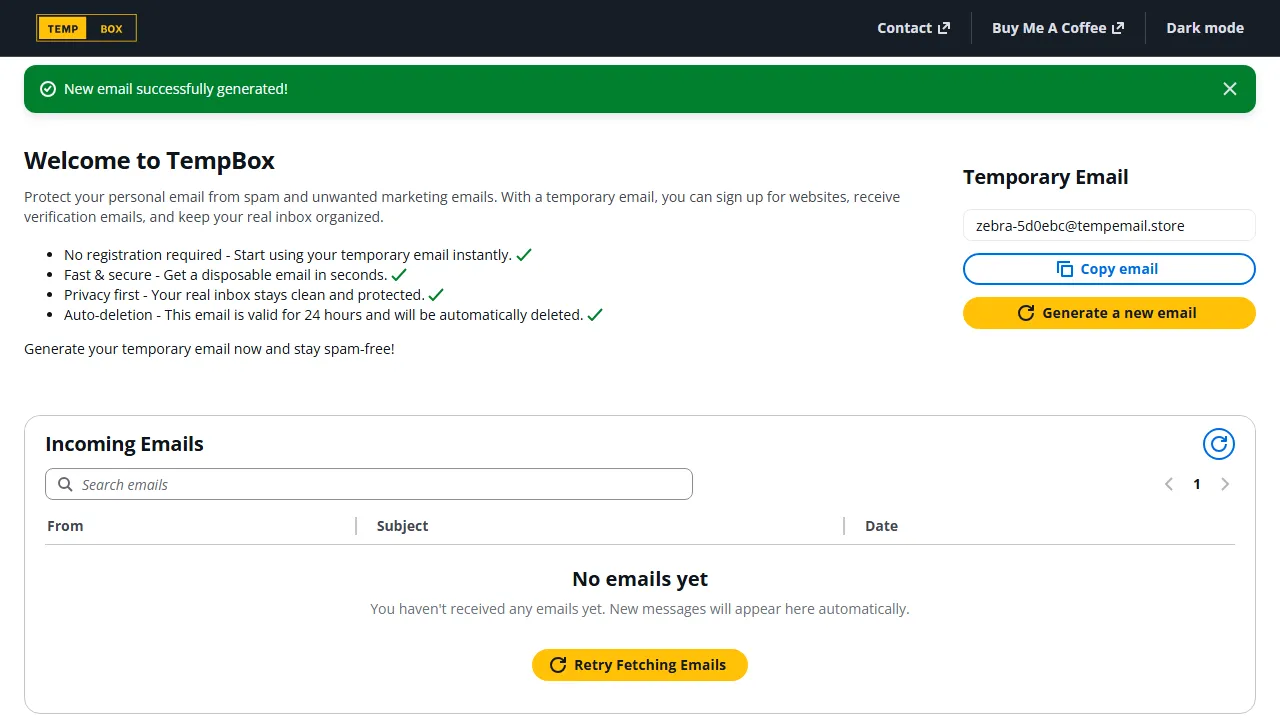Click the TempBox logo in the header
1280x720 pixels.
click(86, 28)
